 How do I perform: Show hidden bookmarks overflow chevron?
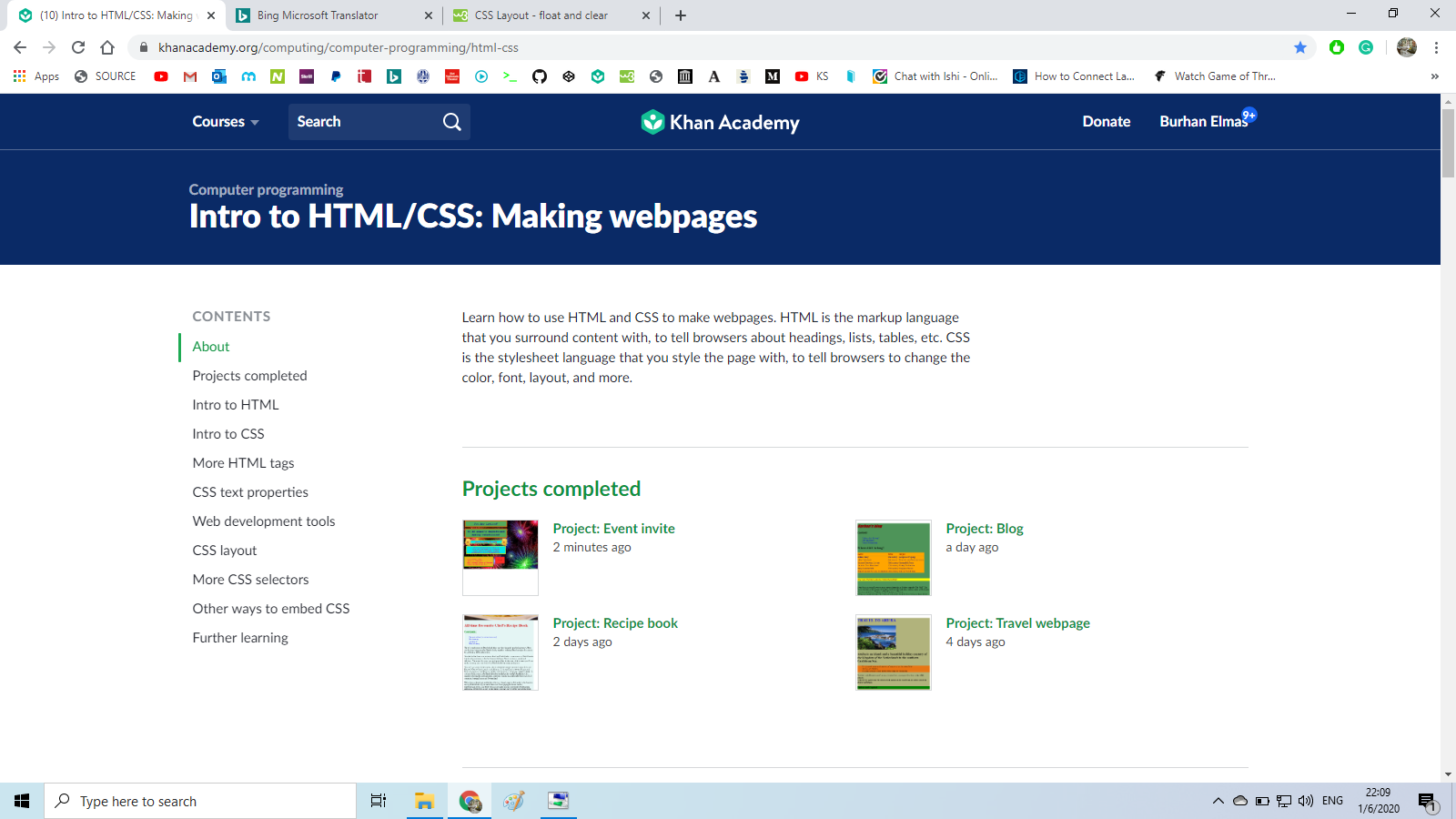point(1435,76)
